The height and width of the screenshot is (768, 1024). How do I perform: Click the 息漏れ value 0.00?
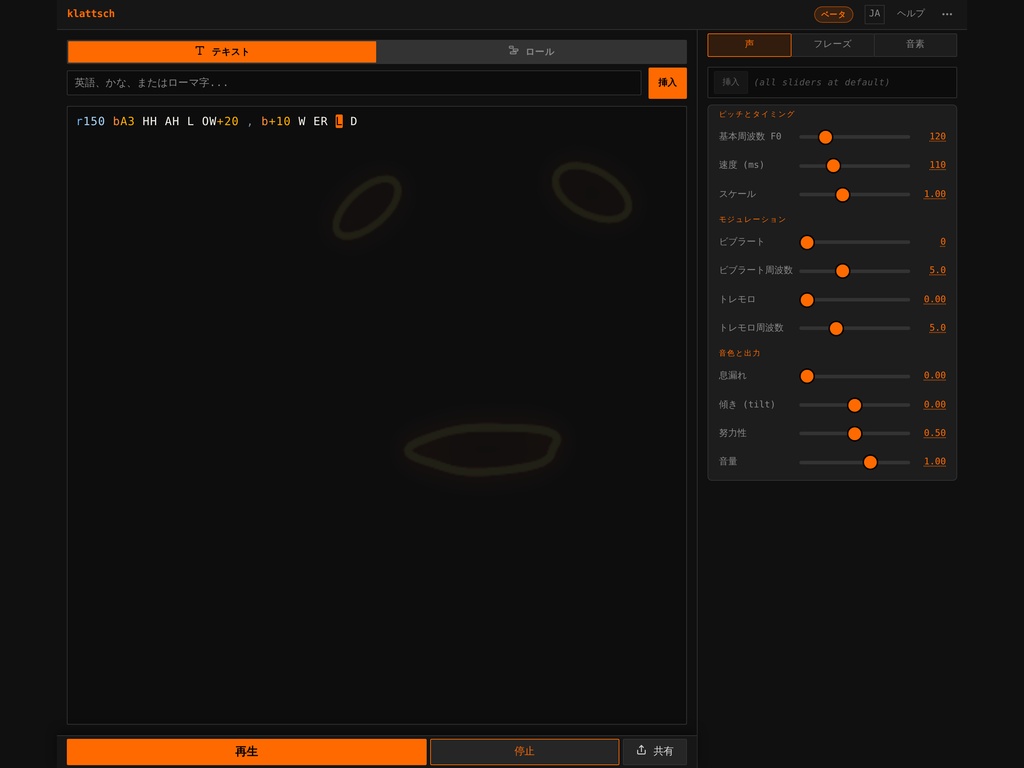point(935,376)
